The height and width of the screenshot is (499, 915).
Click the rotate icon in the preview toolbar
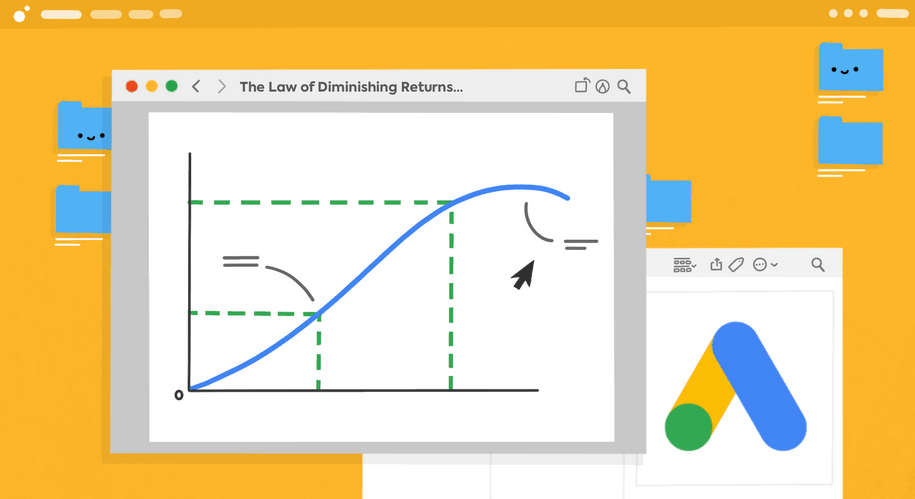coord(581,87)
